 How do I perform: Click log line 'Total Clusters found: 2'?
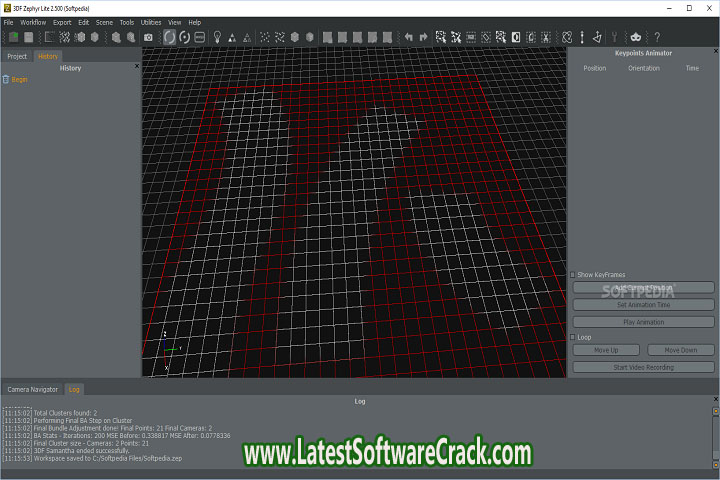point(50,413)
